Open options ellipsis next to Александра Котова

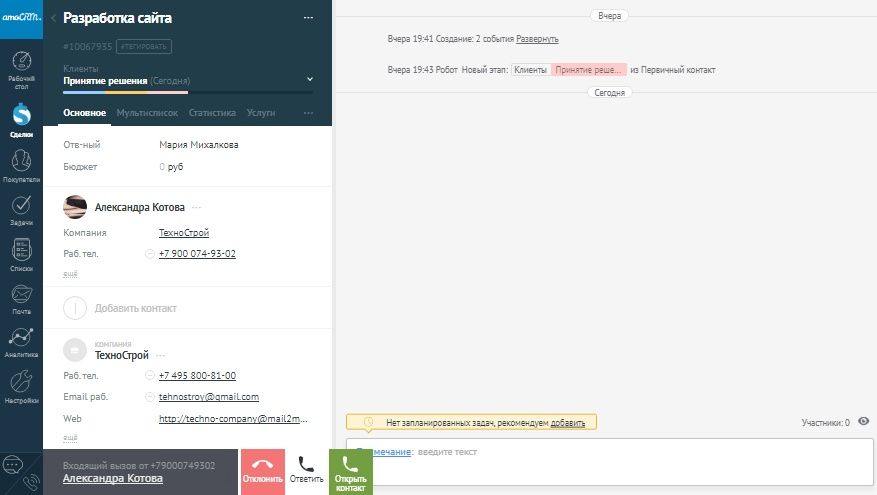pyautogui.click(x=196, y=208)
